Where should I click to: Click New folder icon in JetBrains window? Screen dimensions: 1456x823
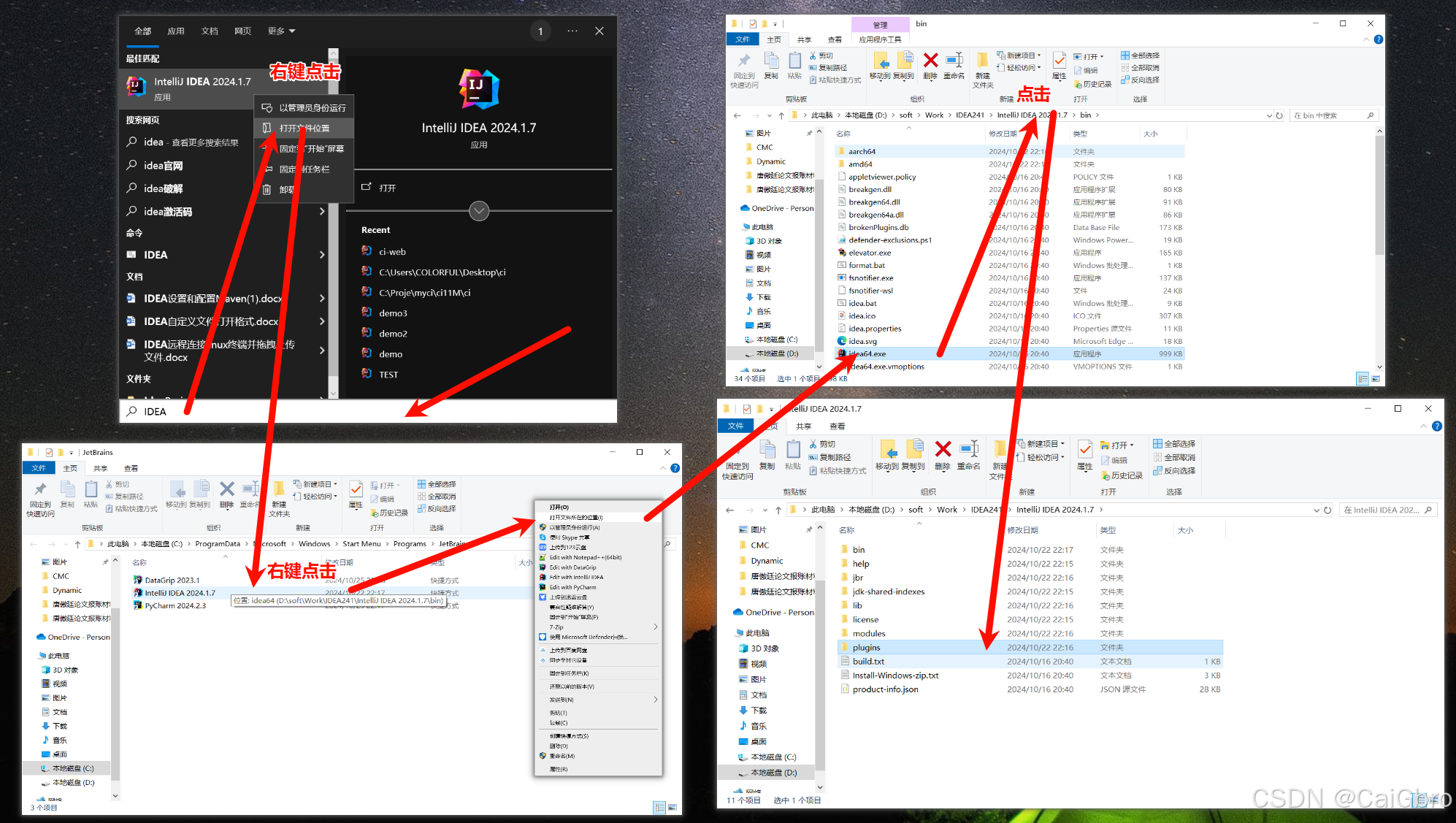pyautogui.click(x=279, y=498)
